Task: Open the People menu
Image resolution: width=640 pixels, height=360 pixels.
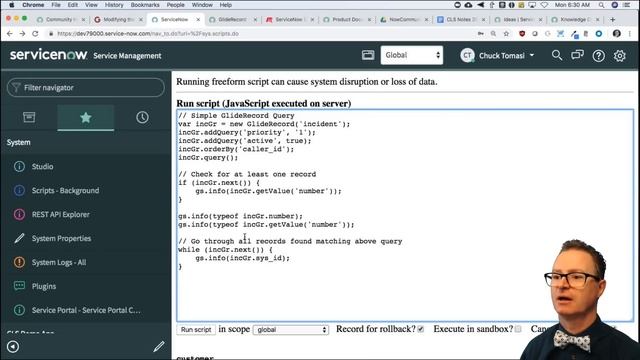Action: click(176, 5)
